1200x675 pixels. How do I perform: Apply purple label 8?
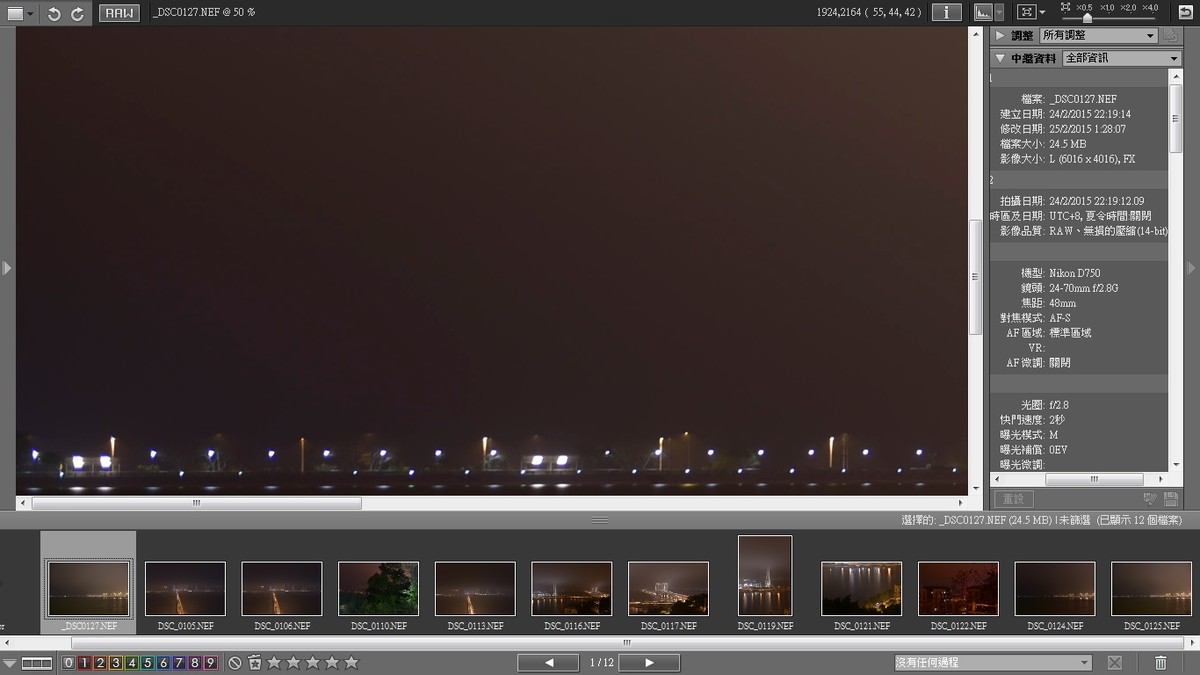tap(195, 662)
